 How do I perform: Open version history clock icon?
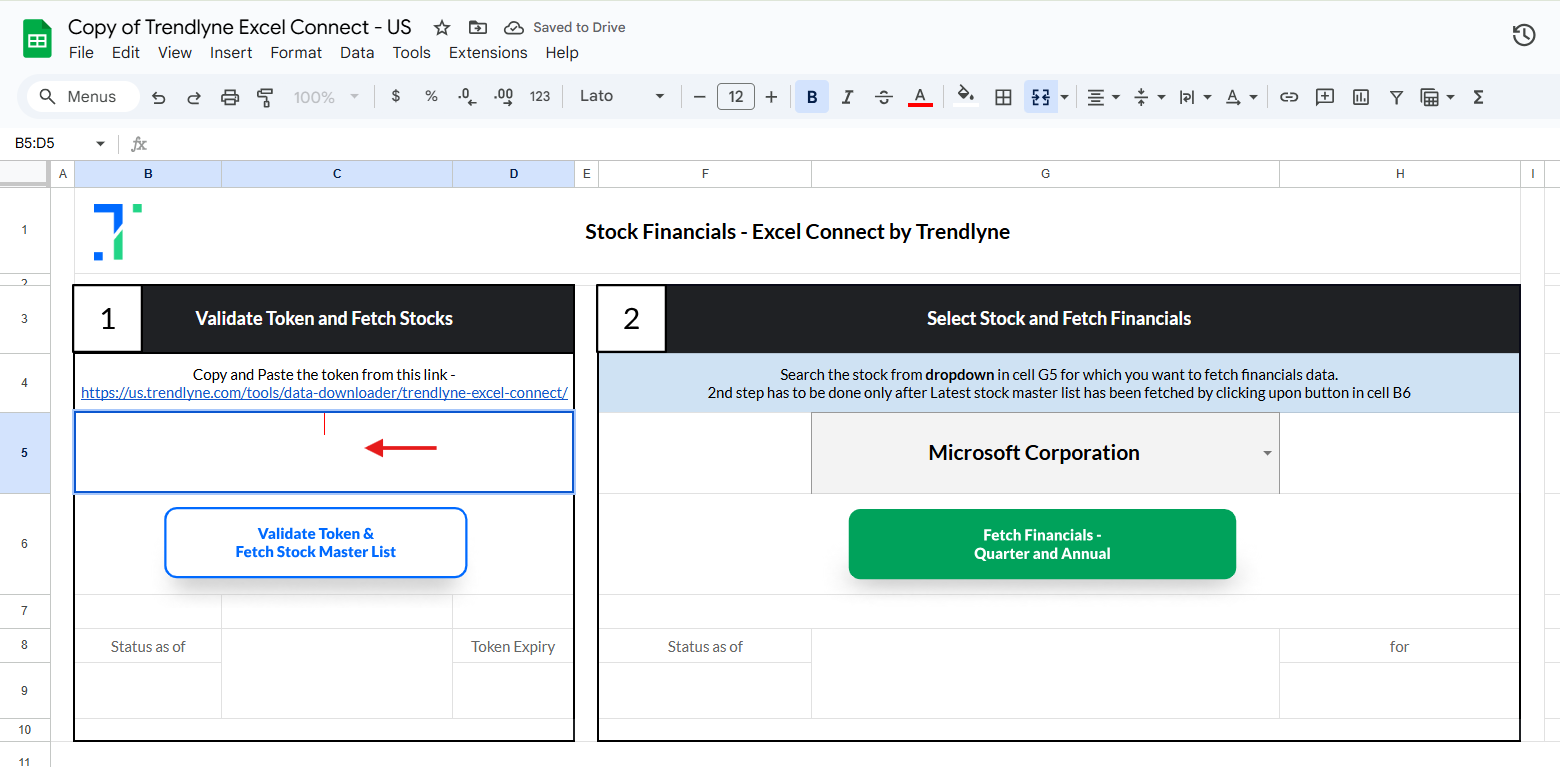pyautogui.click(x=1523, y=36)
